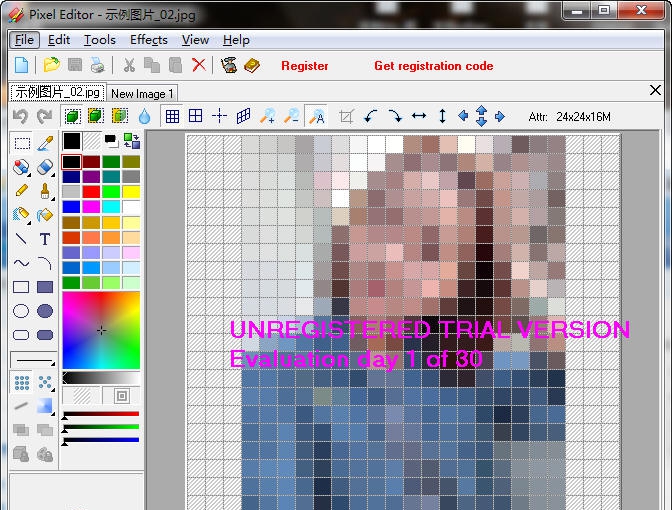Open spray pattern options arrow
This screenshot has width=672, height=510.
(x=53, y=390)
